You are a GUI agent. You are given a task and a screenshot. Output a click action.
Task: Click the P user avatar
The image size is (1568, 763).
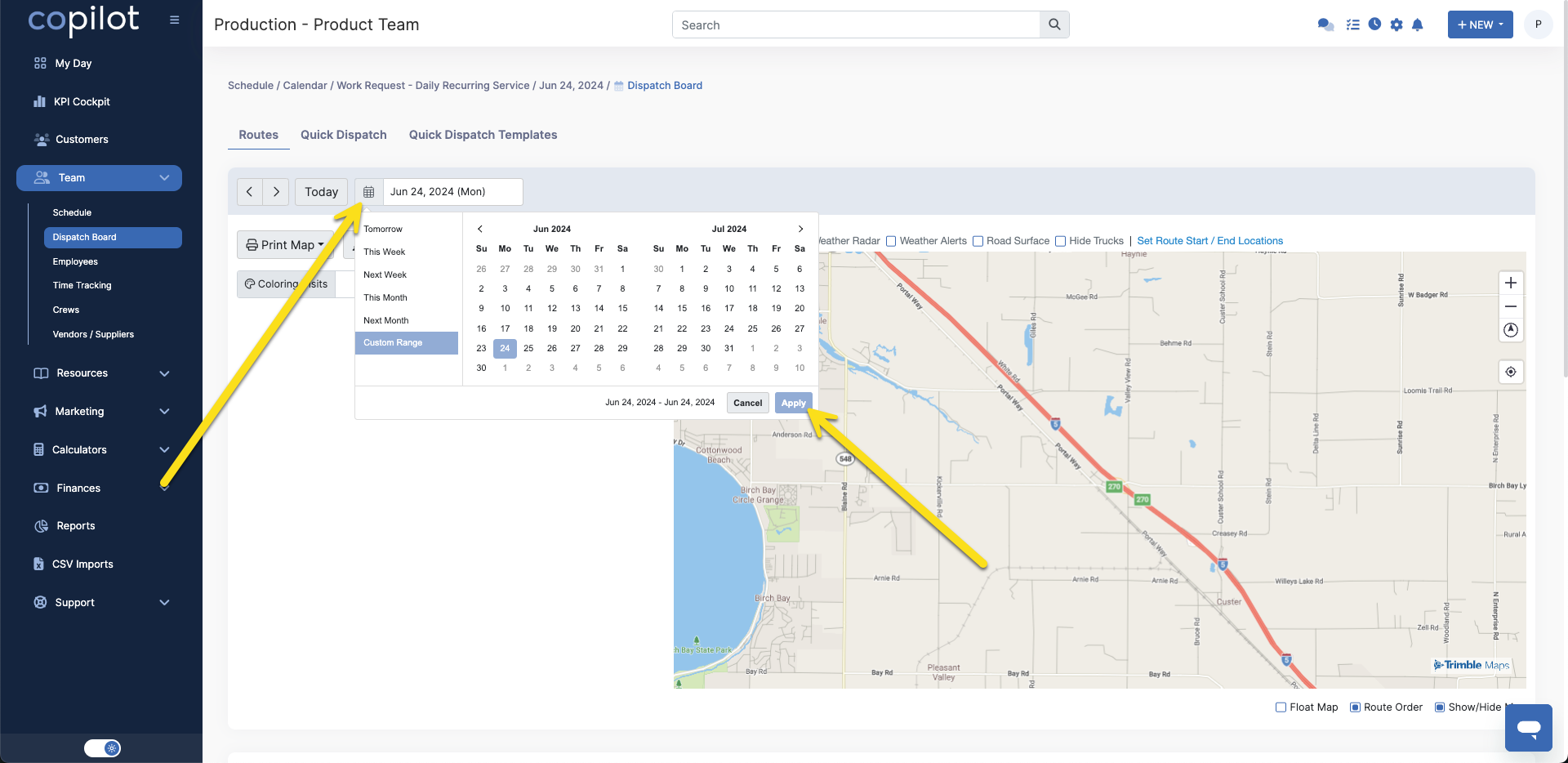pos(1539,25)
